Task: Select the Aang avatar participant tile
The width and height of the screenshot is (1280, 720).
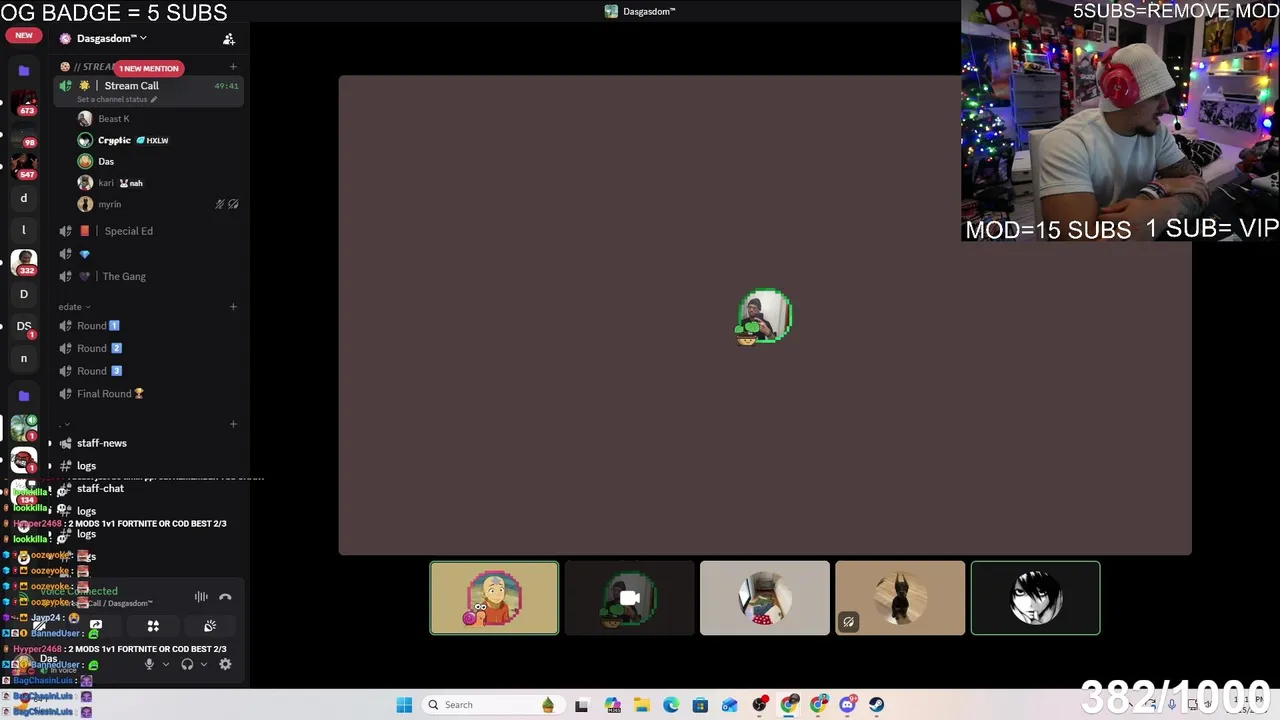Action: tap(494, 598)
